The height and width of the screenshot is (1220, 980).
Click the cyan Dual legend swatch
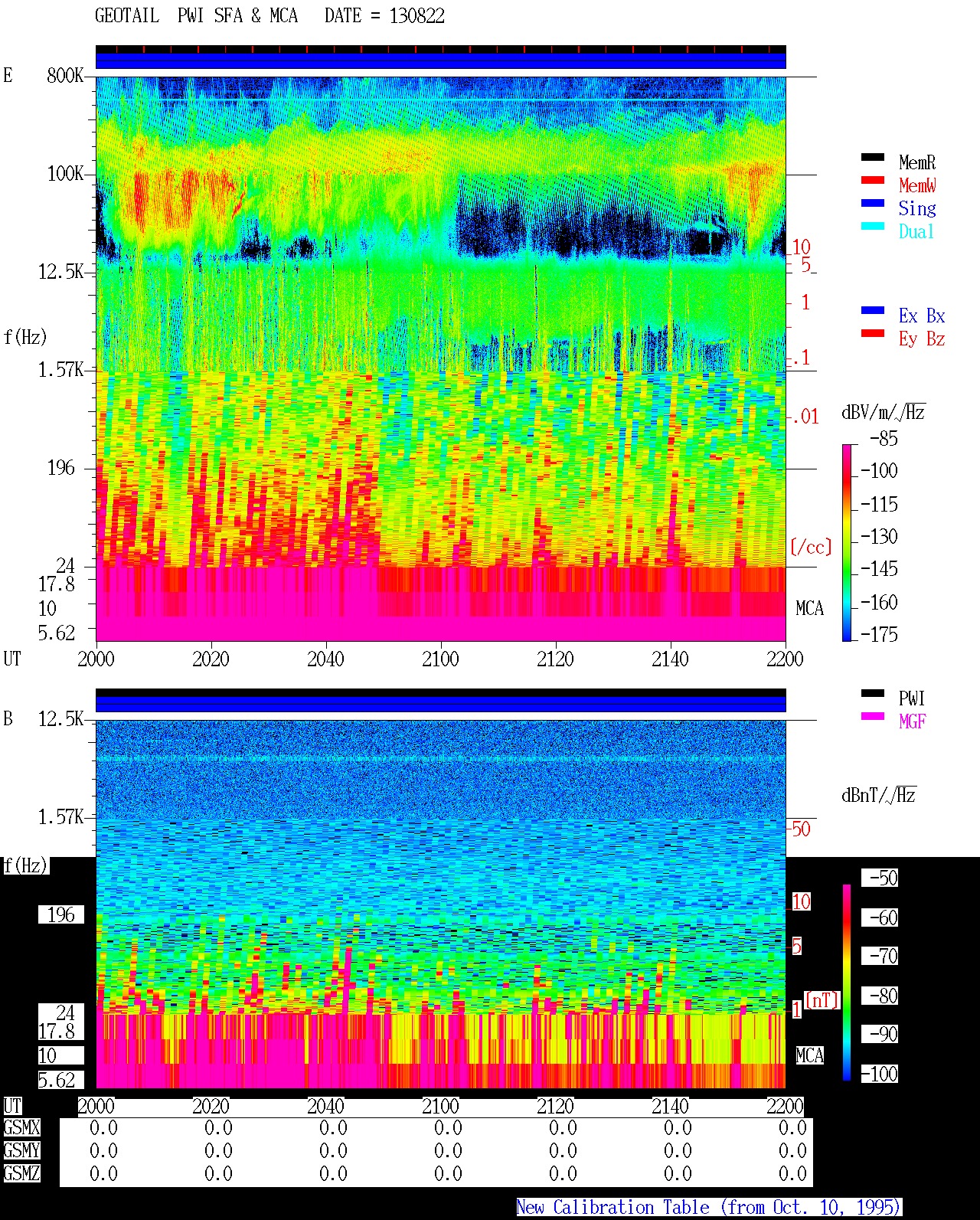pos(873,227)
